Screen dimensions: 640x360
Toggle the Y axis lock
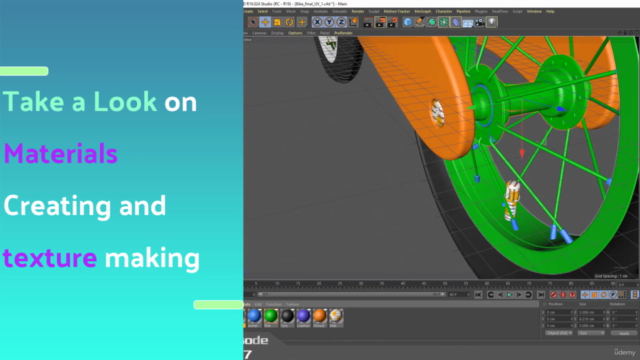coord(329,22)
